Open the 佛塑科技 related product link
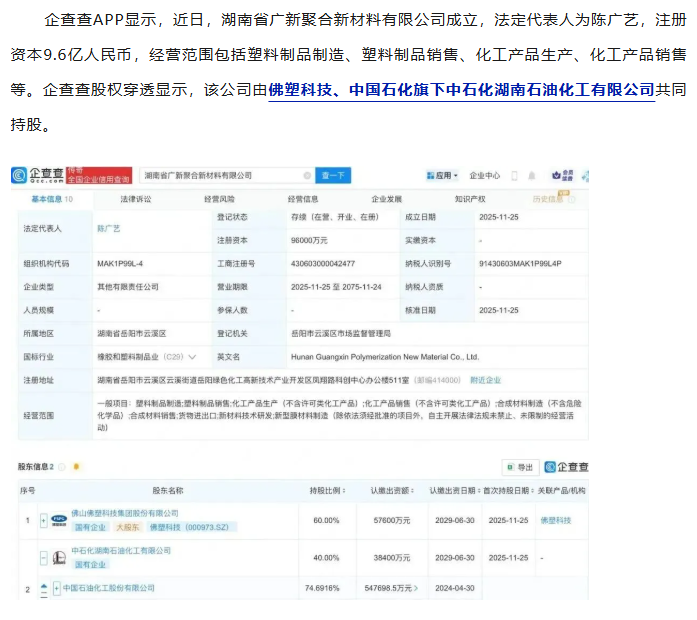The height and width of the screenshot is (620, 697). tap(556, 521)
